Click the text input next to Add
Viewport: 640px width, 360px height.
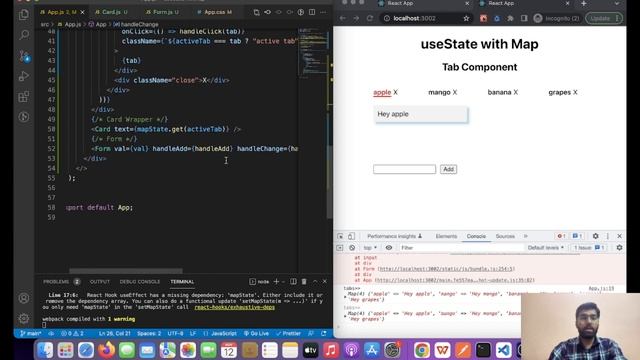click(404, 169)
